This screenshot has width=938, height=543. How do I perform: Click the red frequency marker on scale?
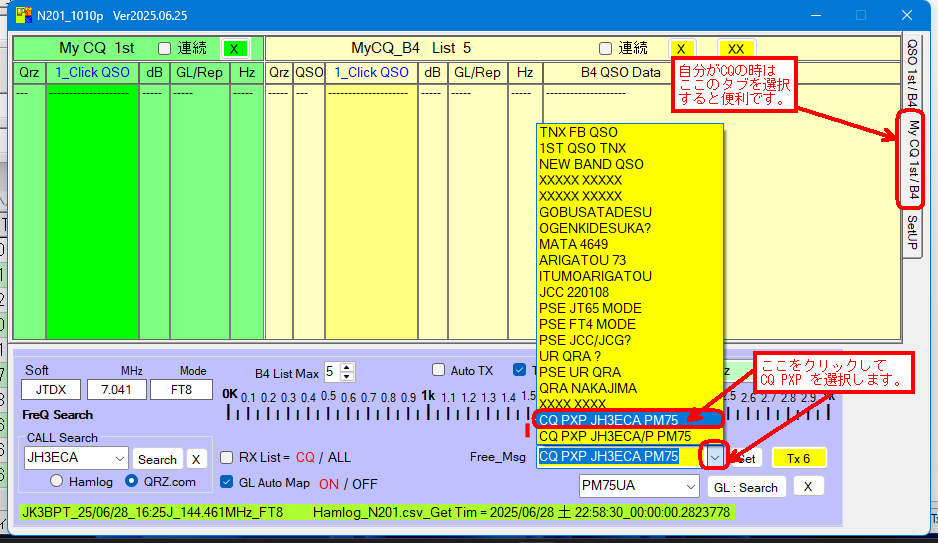coord(527,430)
